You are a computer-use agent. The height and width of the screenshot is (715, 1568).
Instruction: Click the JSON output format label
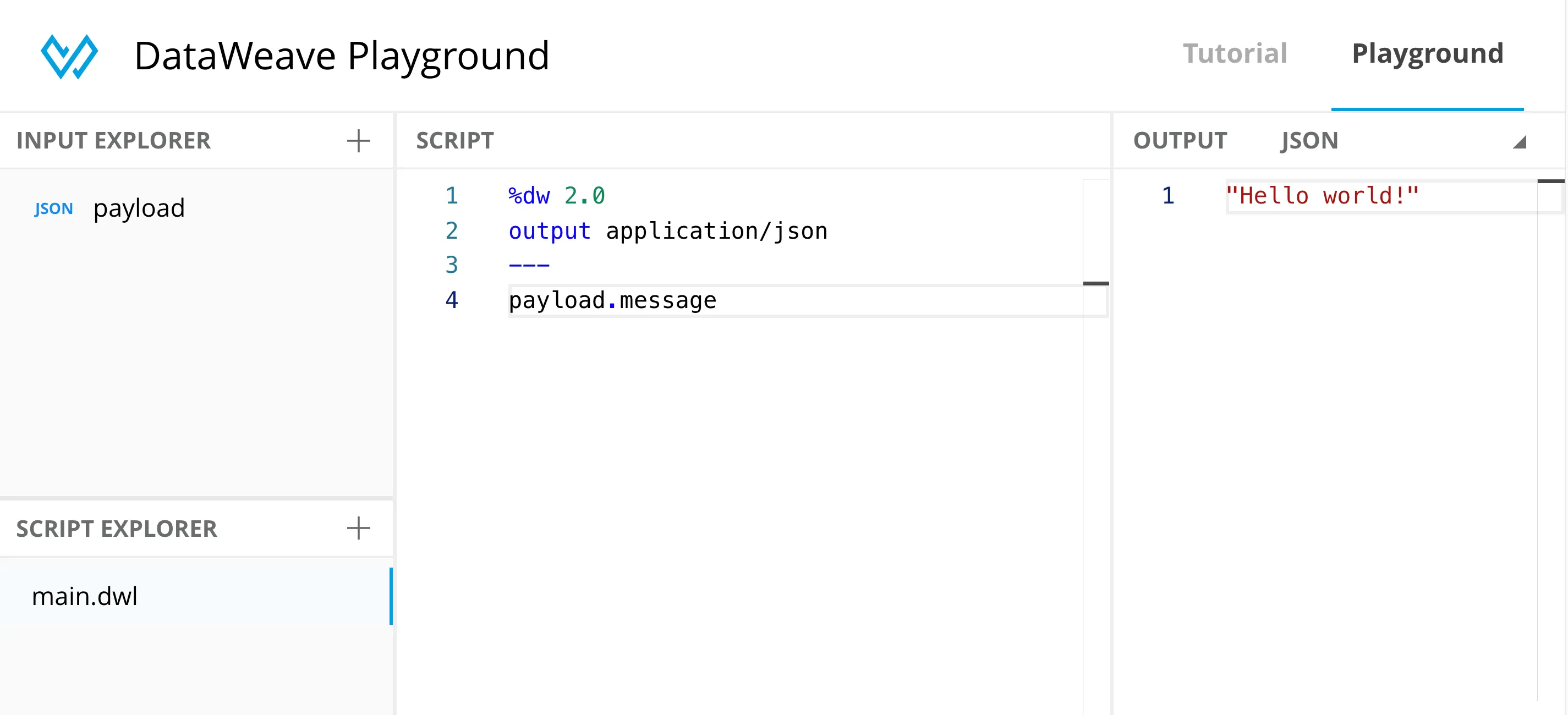1309,141
